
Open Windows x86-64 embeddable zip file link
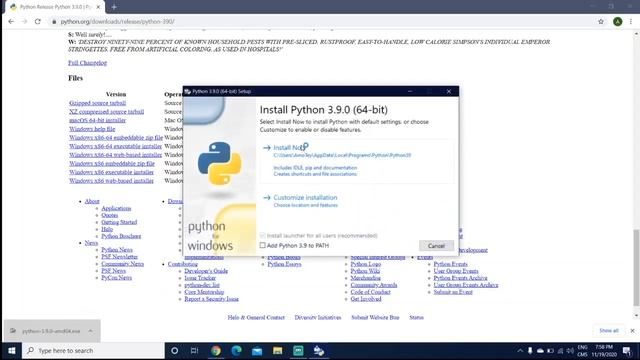(116, 138)
